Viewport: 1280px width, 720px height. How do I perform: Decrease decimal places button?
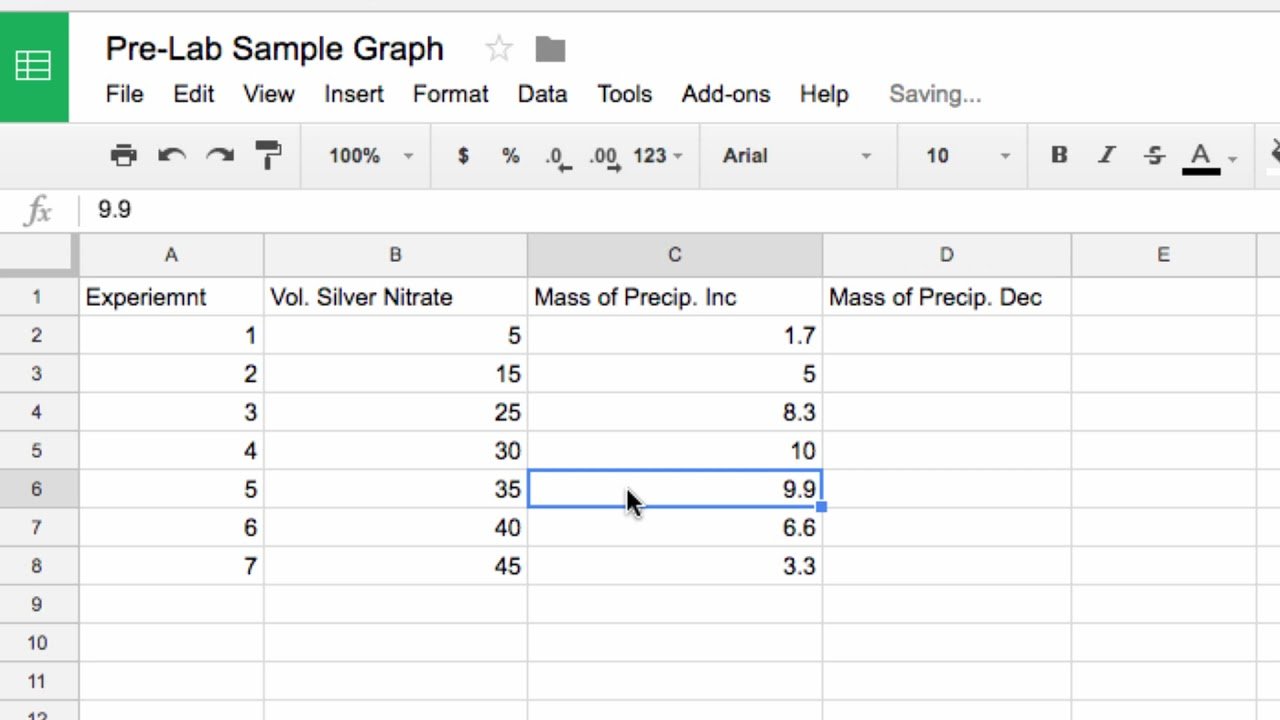[557, 157]
